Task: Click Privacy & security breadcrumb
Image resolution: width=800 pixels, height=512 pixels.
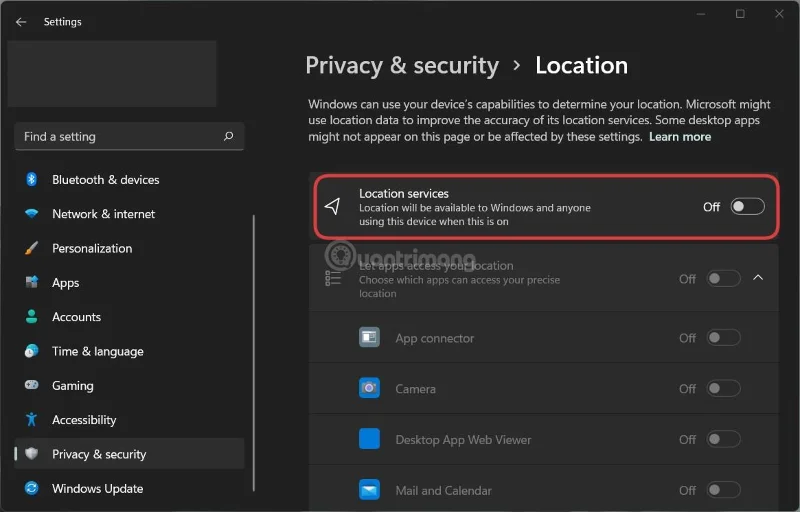Action: (x=402, y=66)
